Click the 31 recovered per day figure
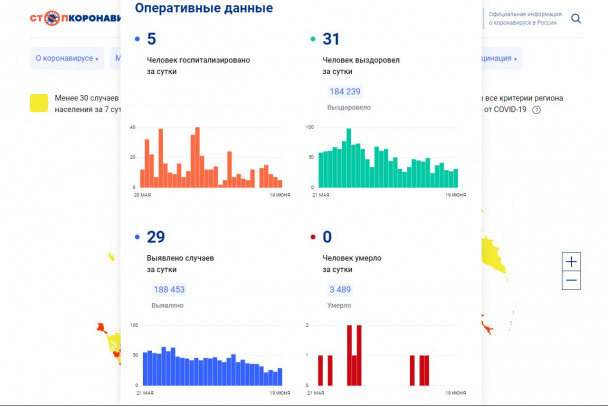Screen dimensions: 608x406 331,39
